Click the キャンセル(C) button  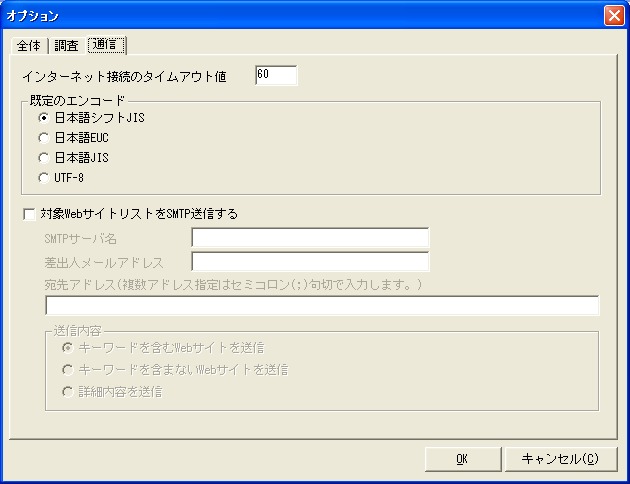[x=560, y=459]
